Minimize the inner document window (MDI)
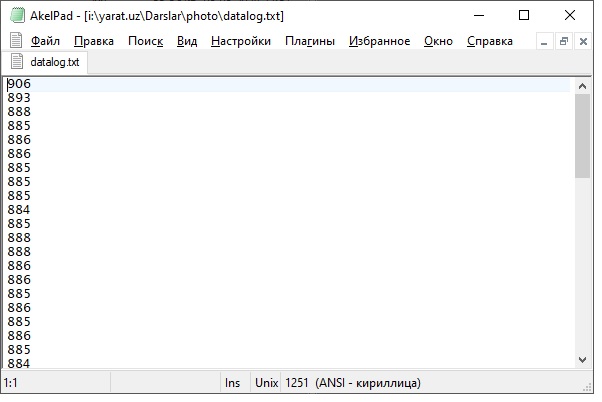The width and height of the screenshot is (602, 402). click(x=545, y=41)
